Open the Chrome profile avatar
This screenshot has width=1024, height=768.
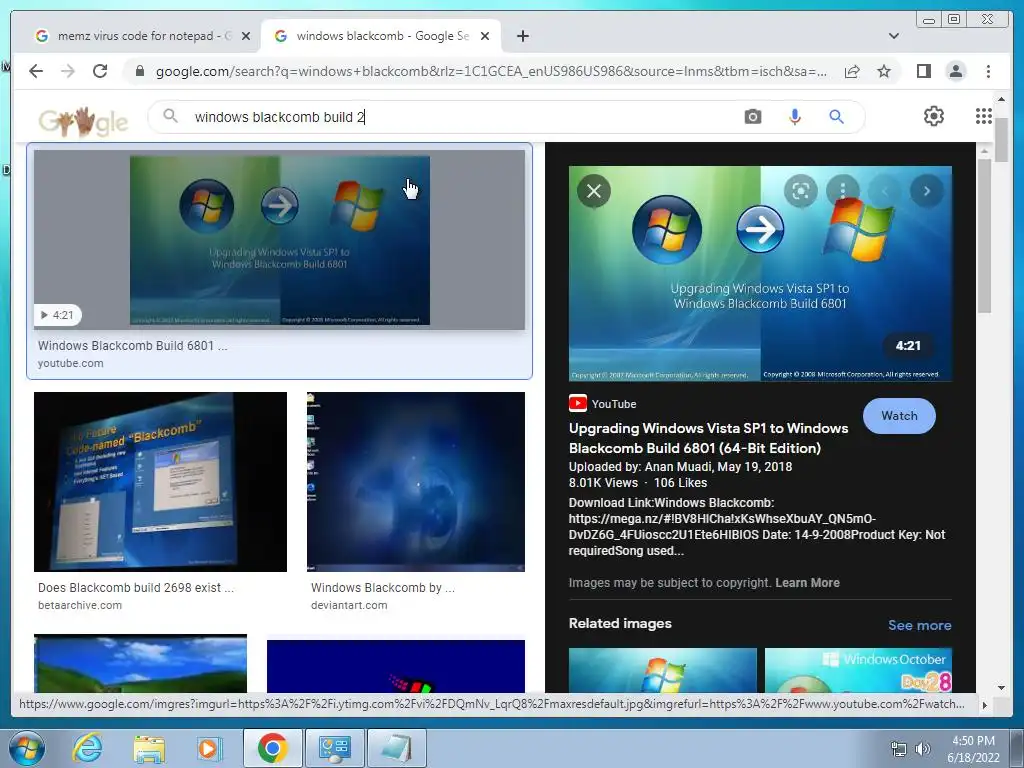coord(955,71)
